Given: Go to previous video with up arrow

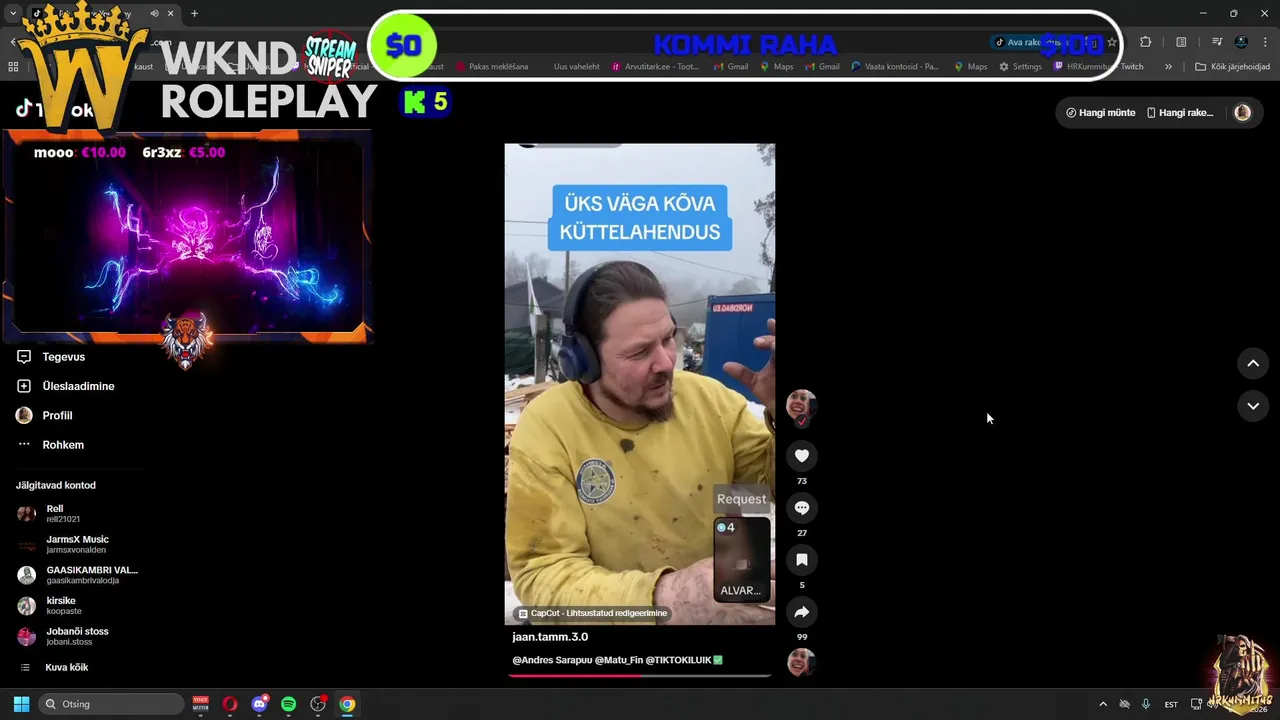Looking at the screenshot, I should (1253, 363).
